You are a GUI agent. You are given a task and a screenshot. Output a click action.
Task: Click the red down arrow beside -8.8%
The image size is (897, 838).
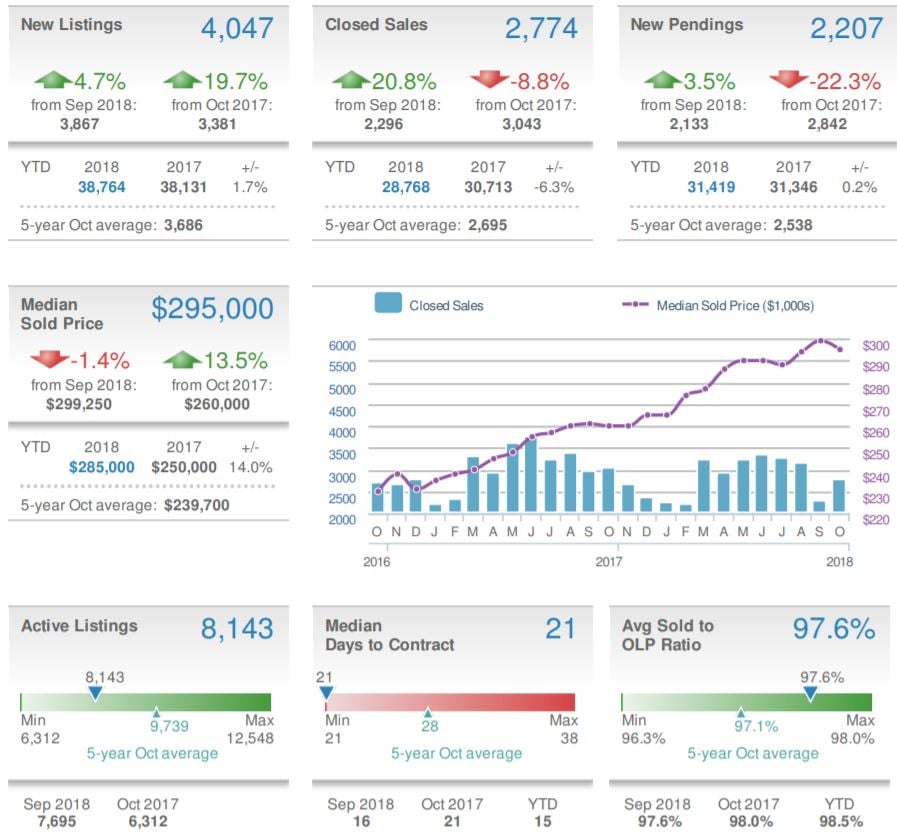[x=487, y=81]
